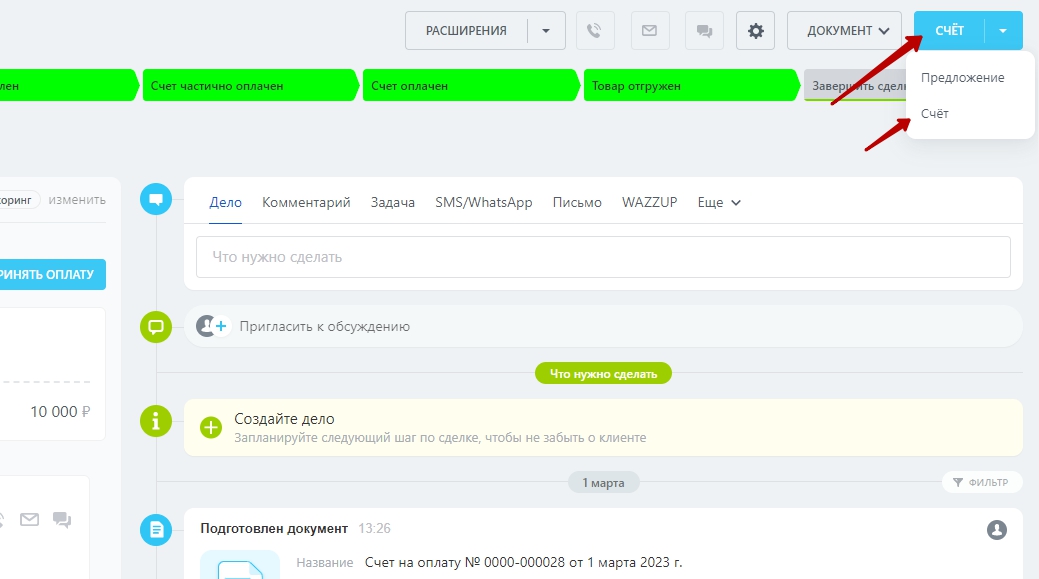Switch to the Комментарий tab
Screen dimensions: 1039x579
306,202
